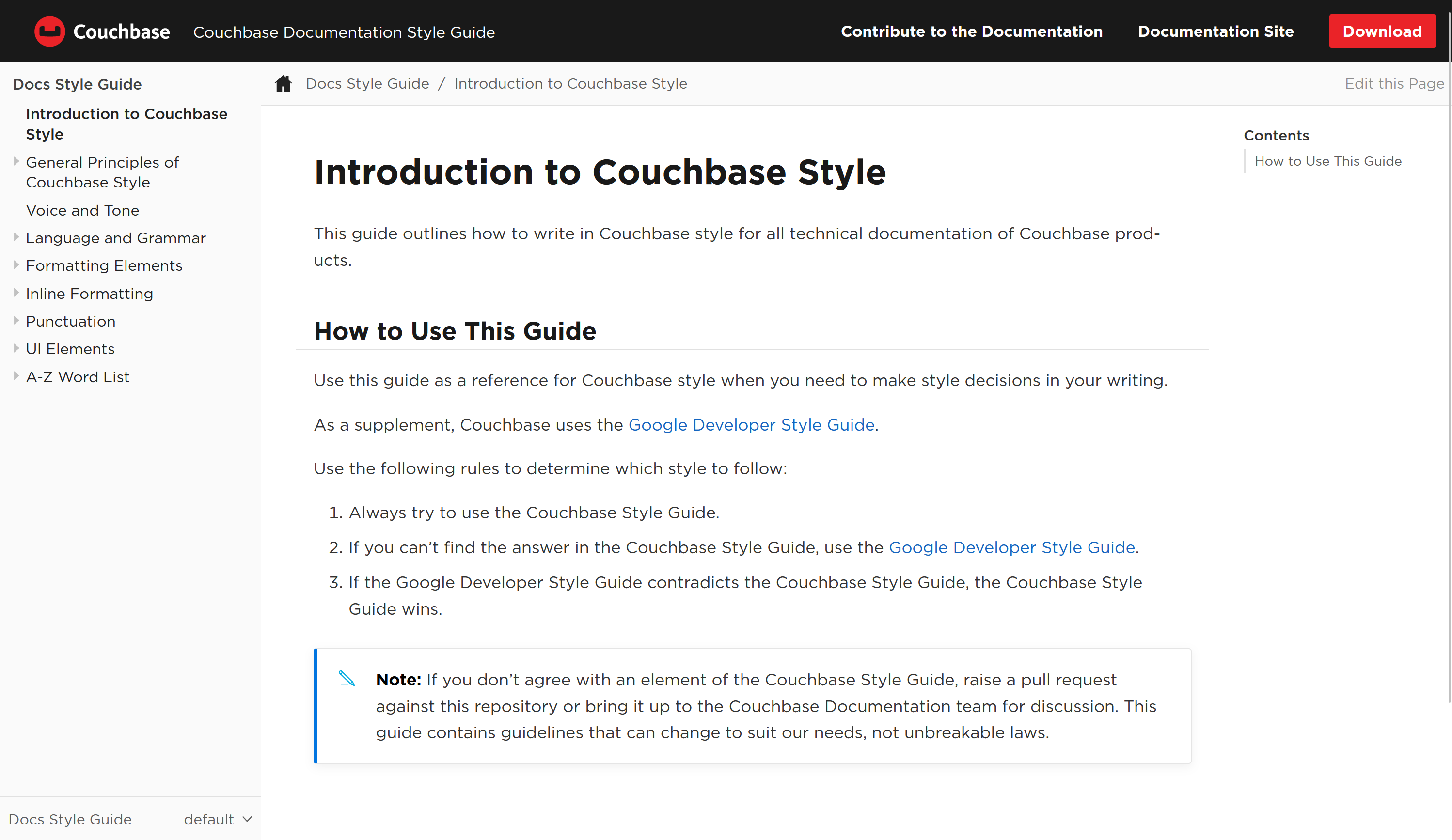Viewport: 1452px width, 840px height.
Task: Click the Couchbase logo icon
Action: tap(49, 31)
